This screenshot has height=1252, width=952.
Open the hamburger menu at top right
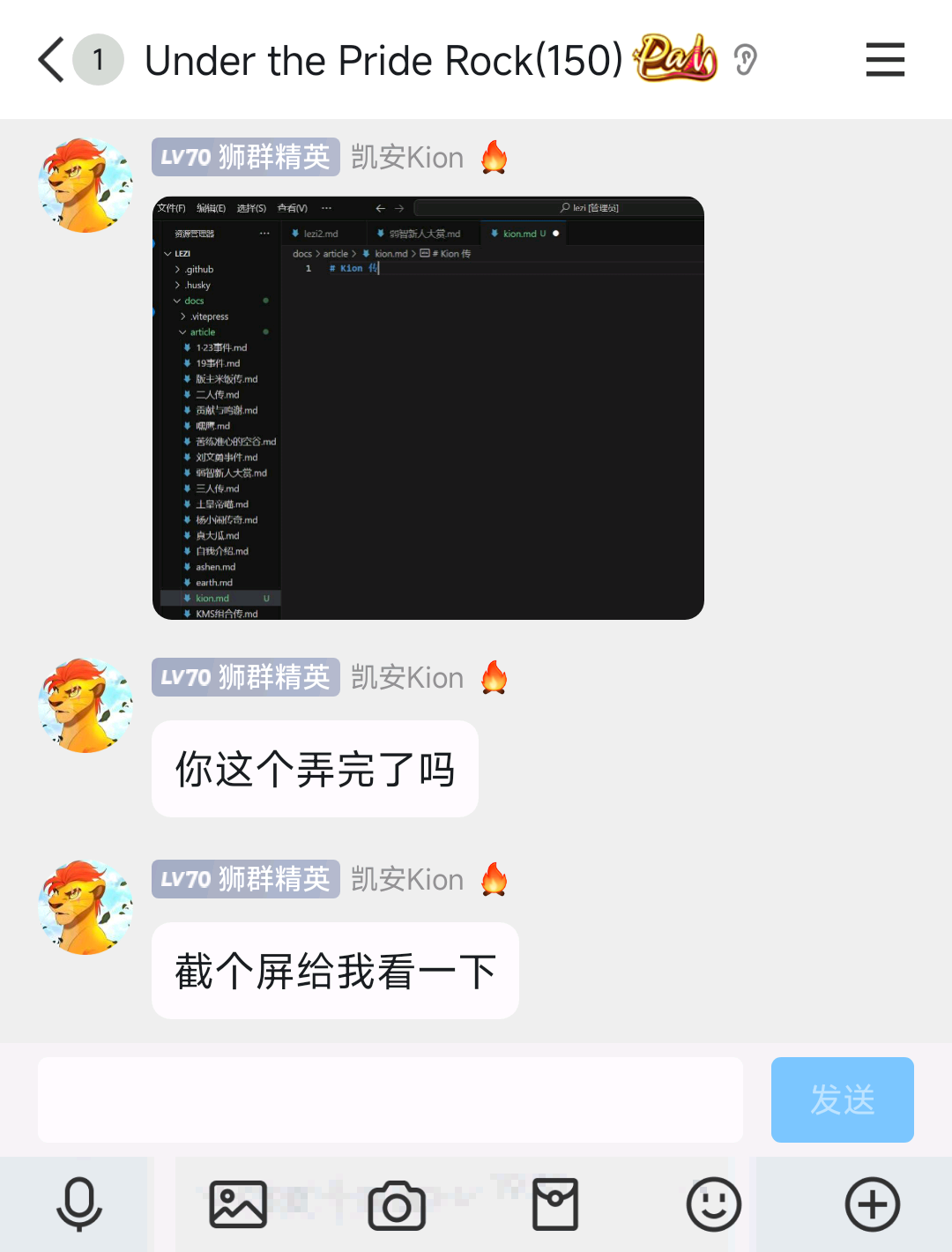click(885, 60)
